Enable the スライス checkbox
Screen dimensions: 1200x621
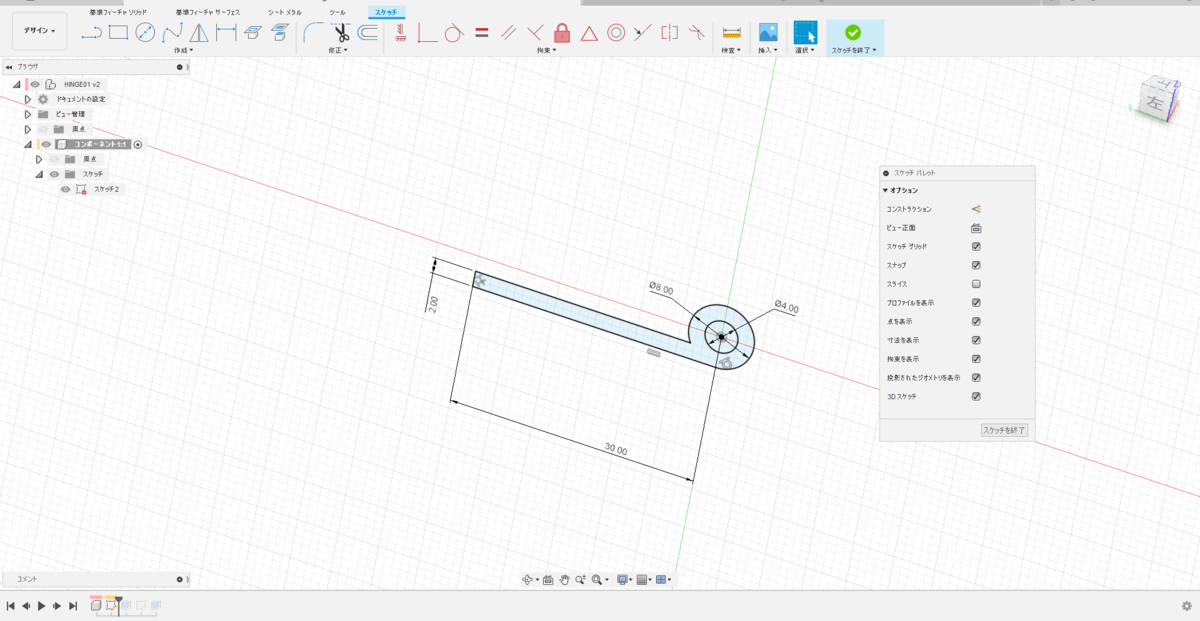[x=976, y=284]
